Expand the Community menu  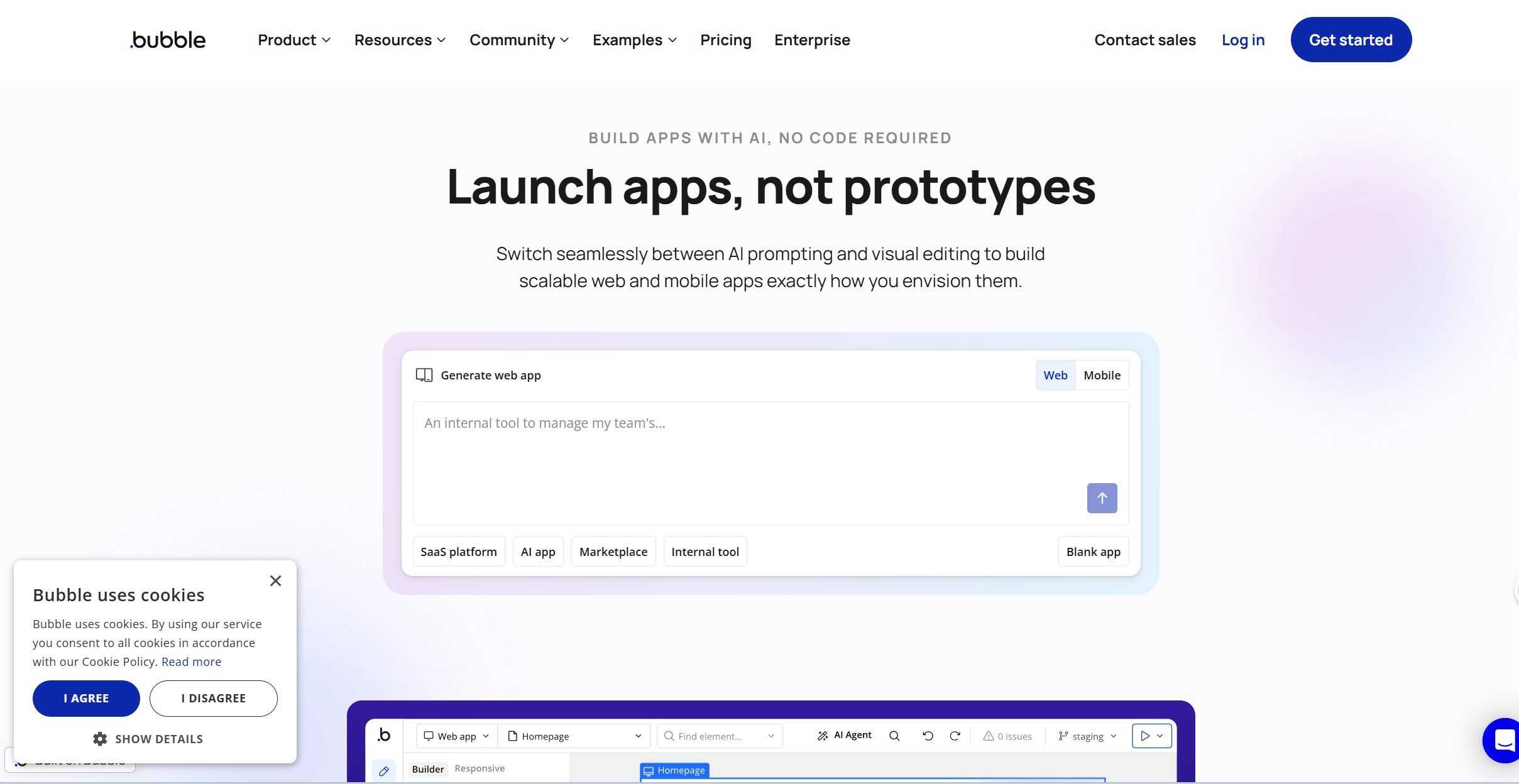pos(519,40)
